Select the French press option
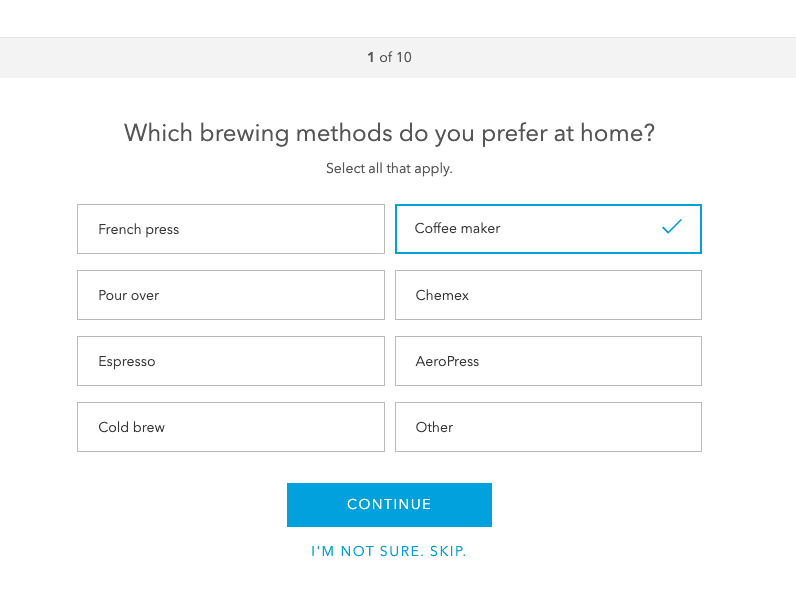 (230, 229)
